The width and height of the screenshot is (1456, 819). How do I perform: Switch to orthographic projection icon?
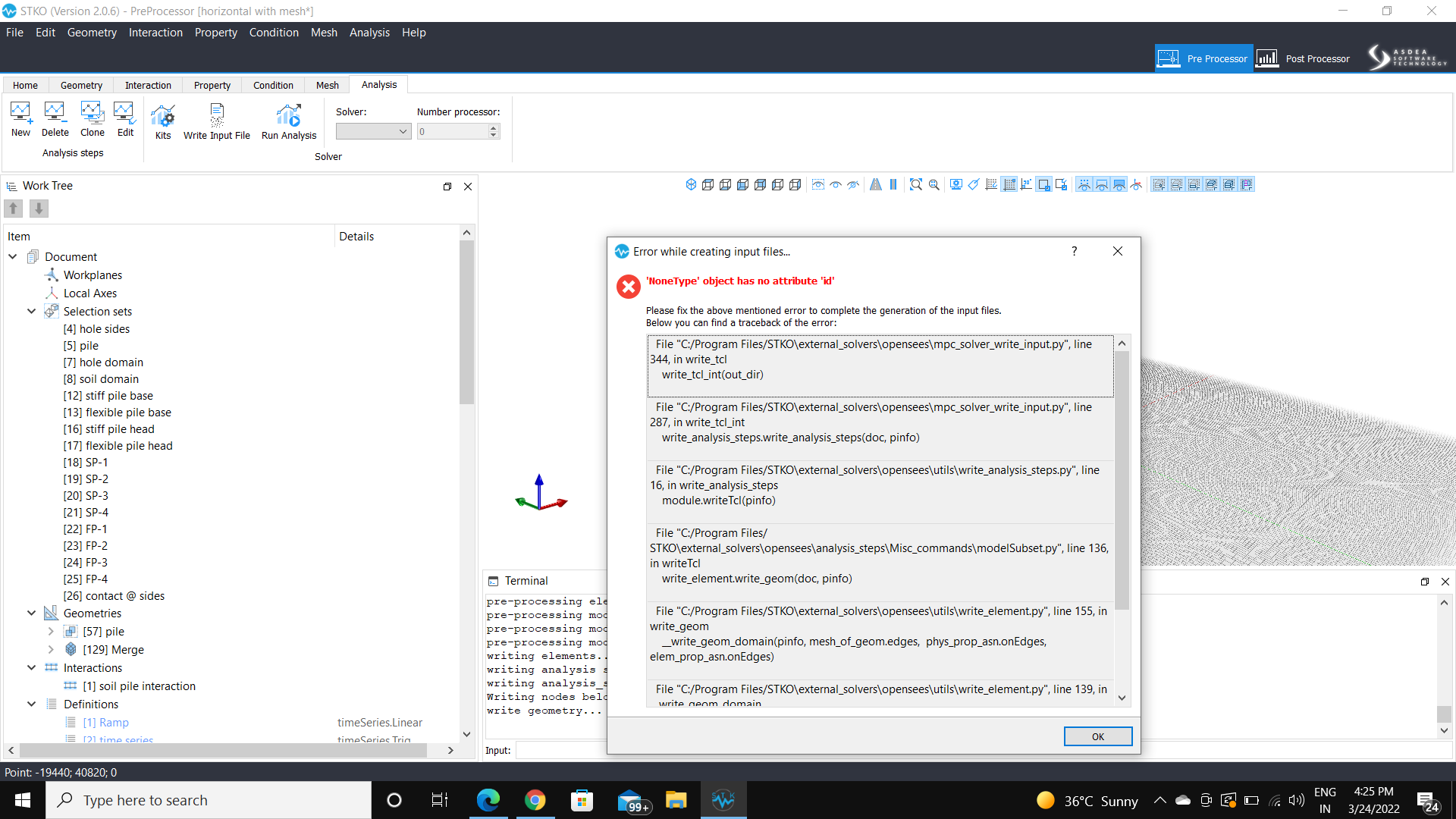[x=893, y=184]
